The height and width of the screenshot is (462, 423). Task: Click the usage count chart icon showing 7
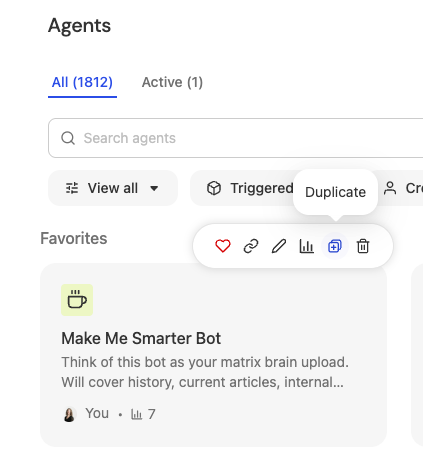point(136,414)
